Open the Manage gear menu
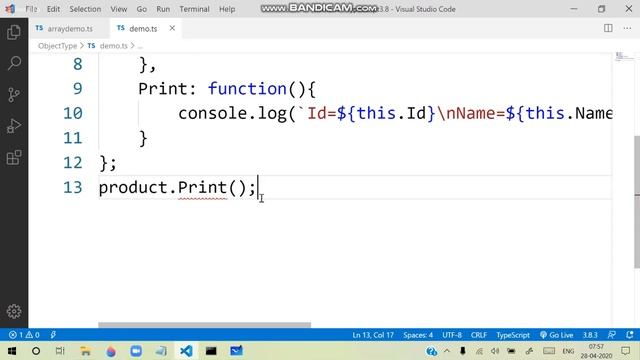 [14, 311]
